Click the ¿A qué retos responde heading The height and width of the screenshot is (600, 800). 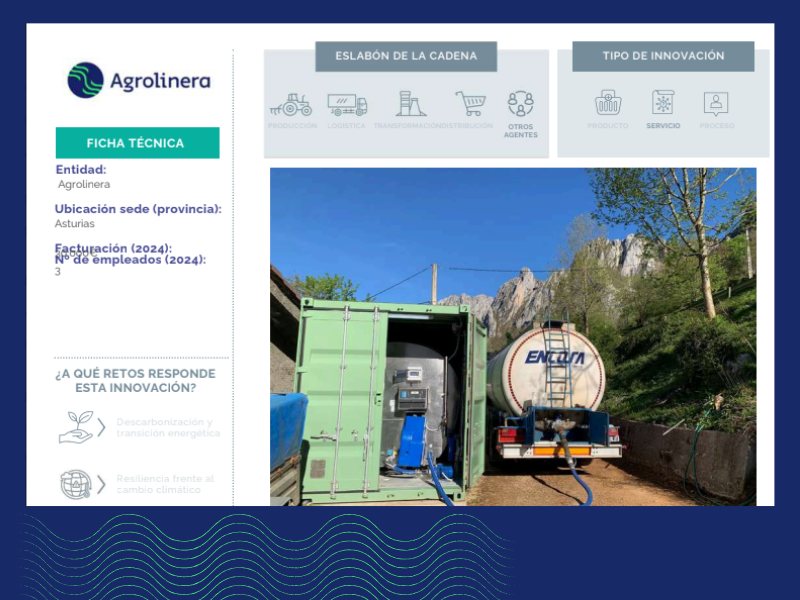(x=135, y=381)
